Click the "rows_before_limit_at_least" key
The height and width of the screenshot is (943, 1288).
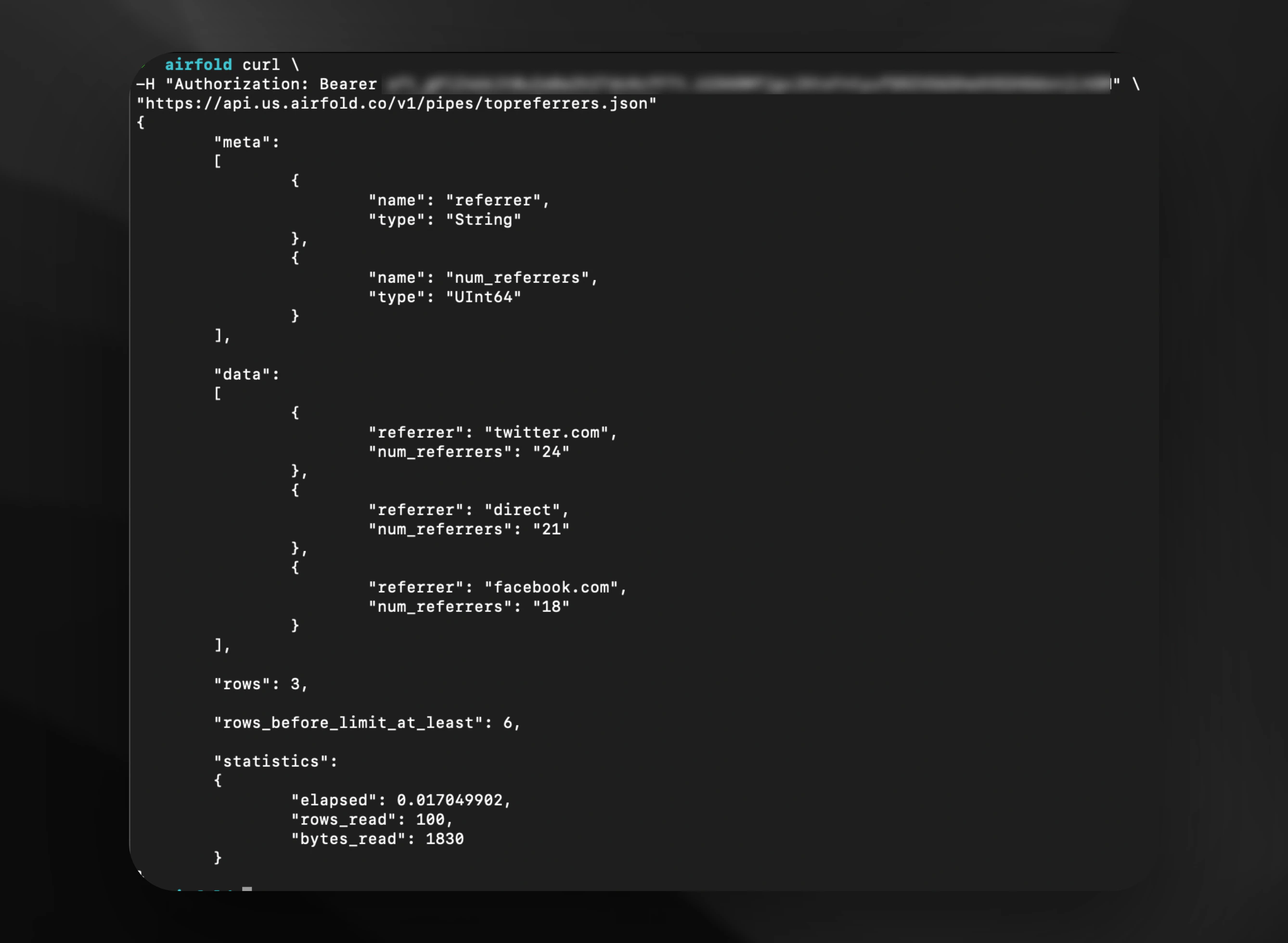(348, 723)
